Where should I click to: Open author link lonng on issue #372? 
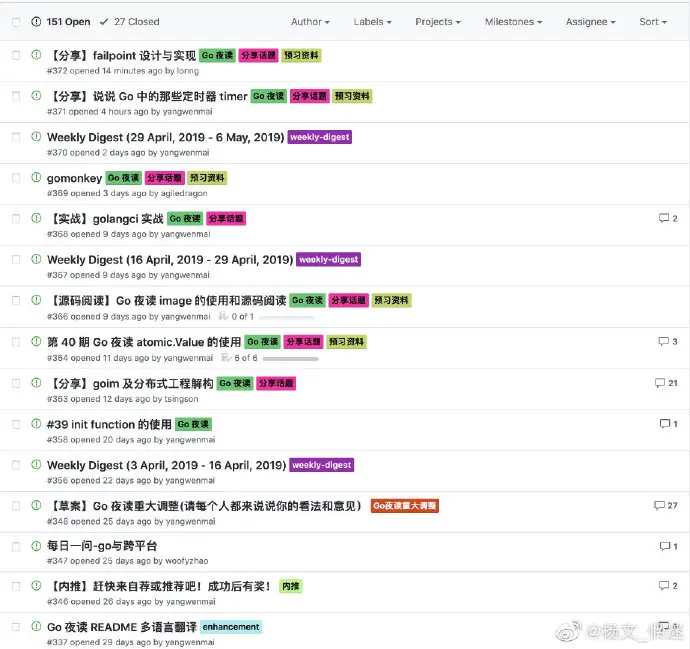click(187, 71)
